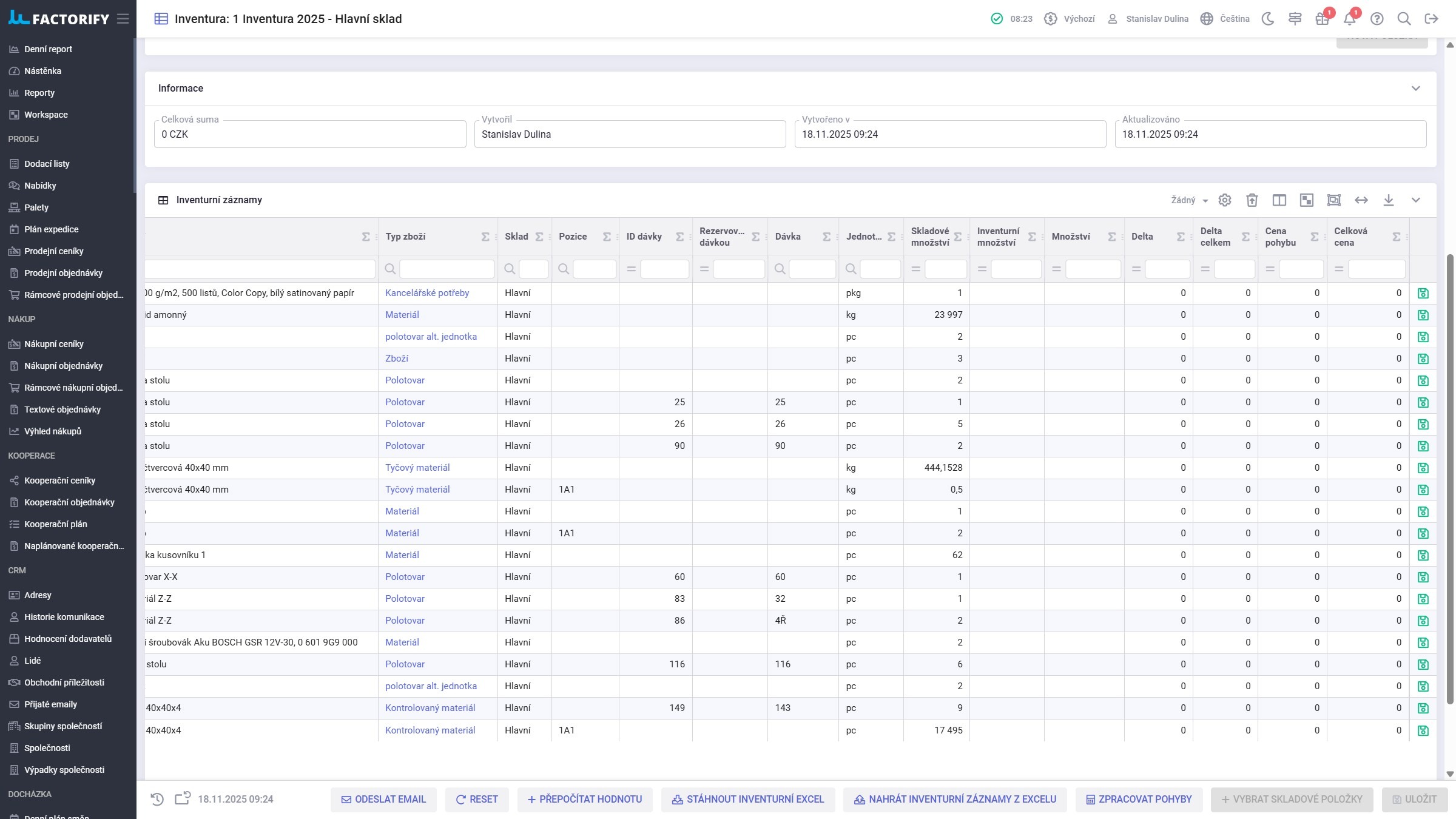This screenshot has height=819, width=1456.
Task: Click STÁHNOUT INVENTURNÍ EXCEL button
Action: click(748, 799)
